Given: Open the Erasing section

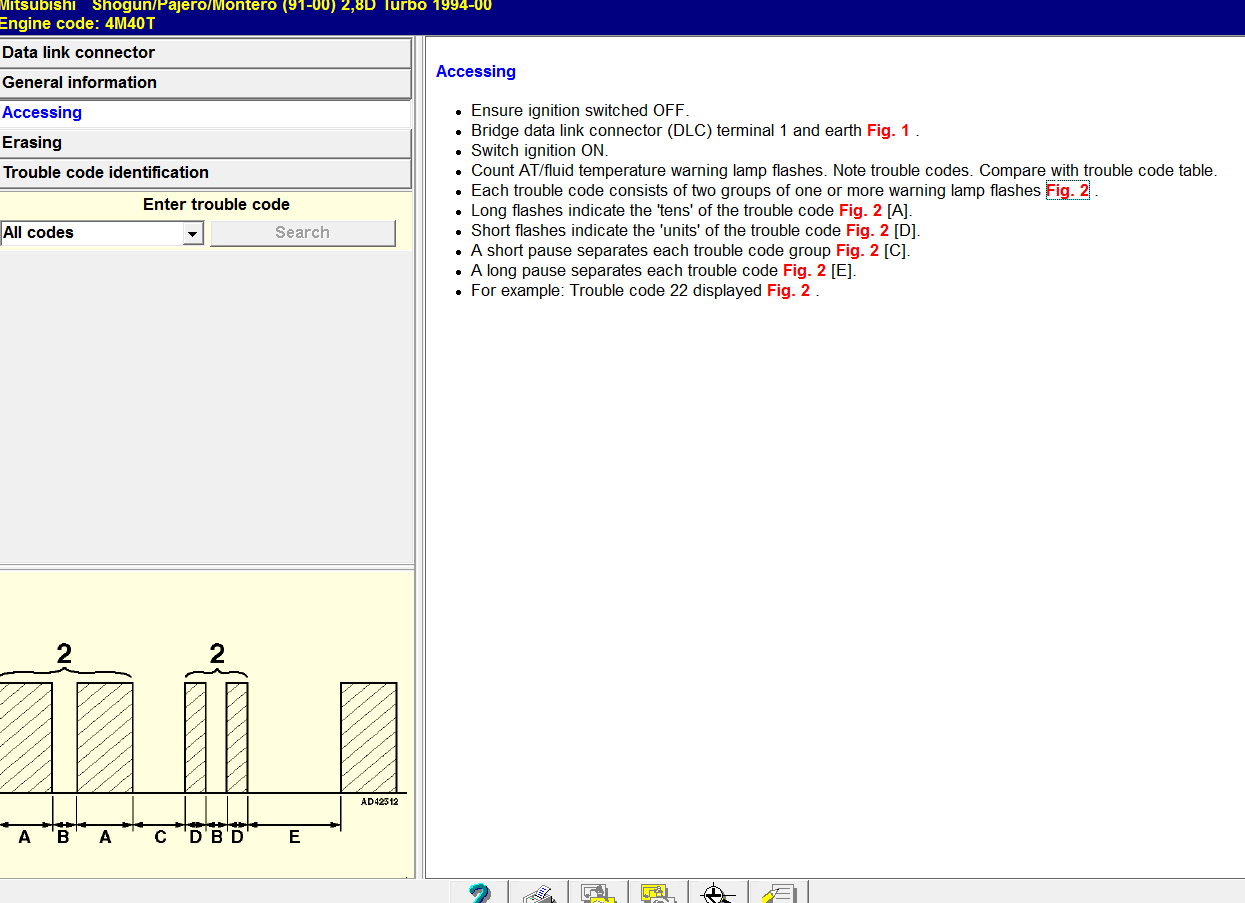Looking at the screenshot, I should (x=205, y=143).
